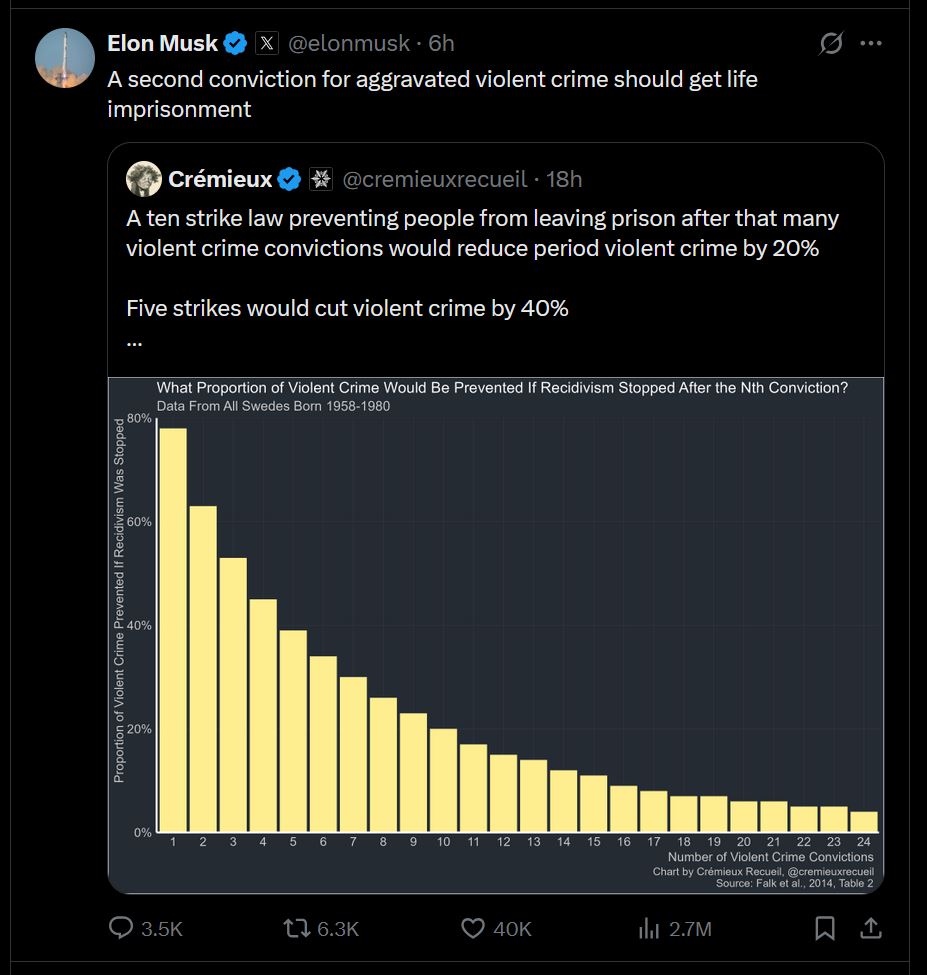927x975 pixels.
Task: Open the three-dot more options menu
Action: (x=870, y=43)
